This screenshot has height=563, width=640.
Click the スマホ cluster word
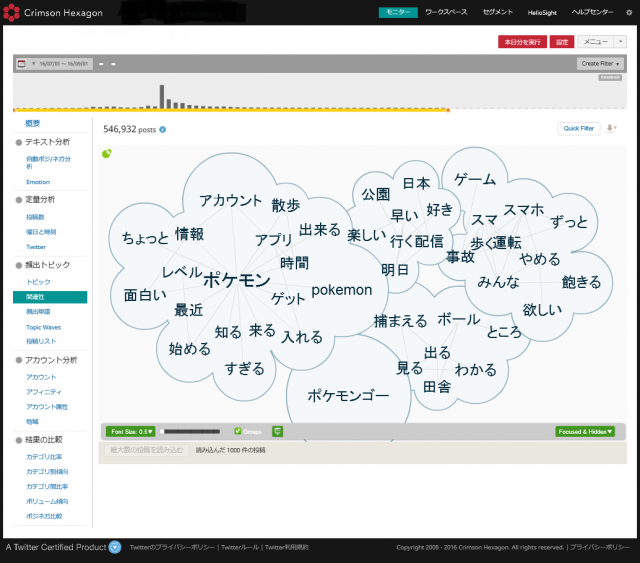524,210
